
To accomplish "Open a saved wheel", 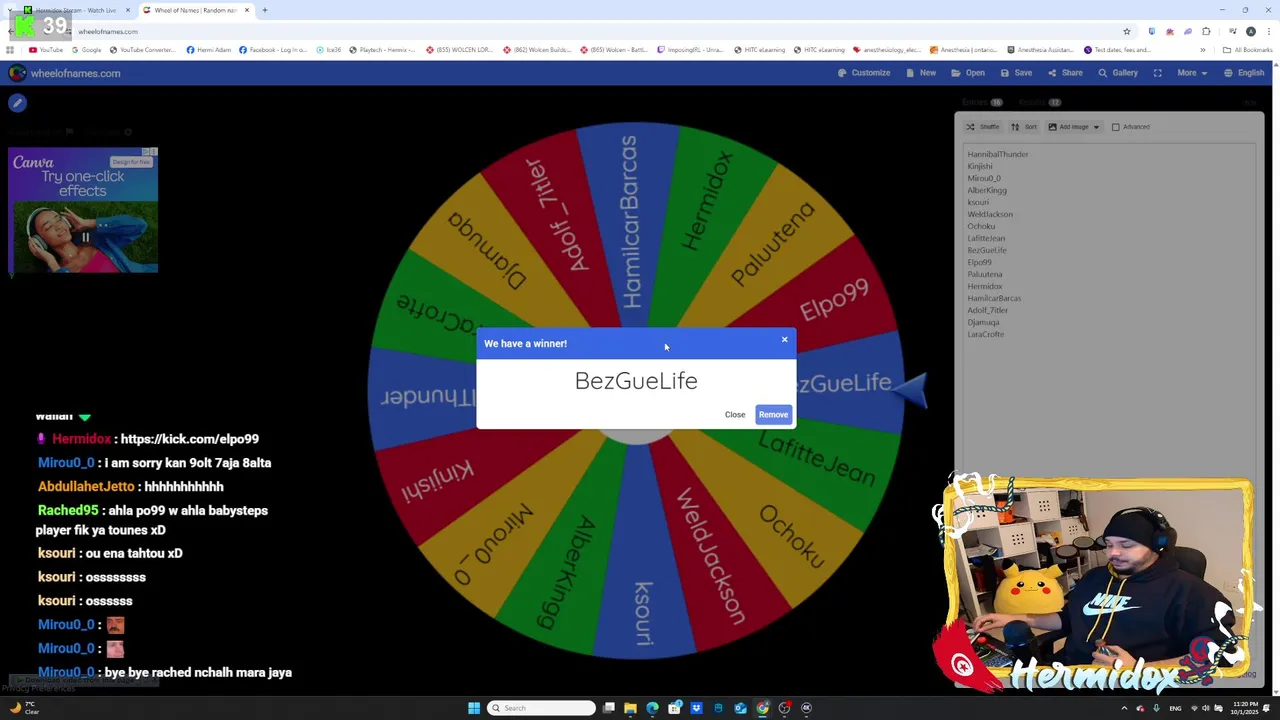I will [x=968, y=73].
